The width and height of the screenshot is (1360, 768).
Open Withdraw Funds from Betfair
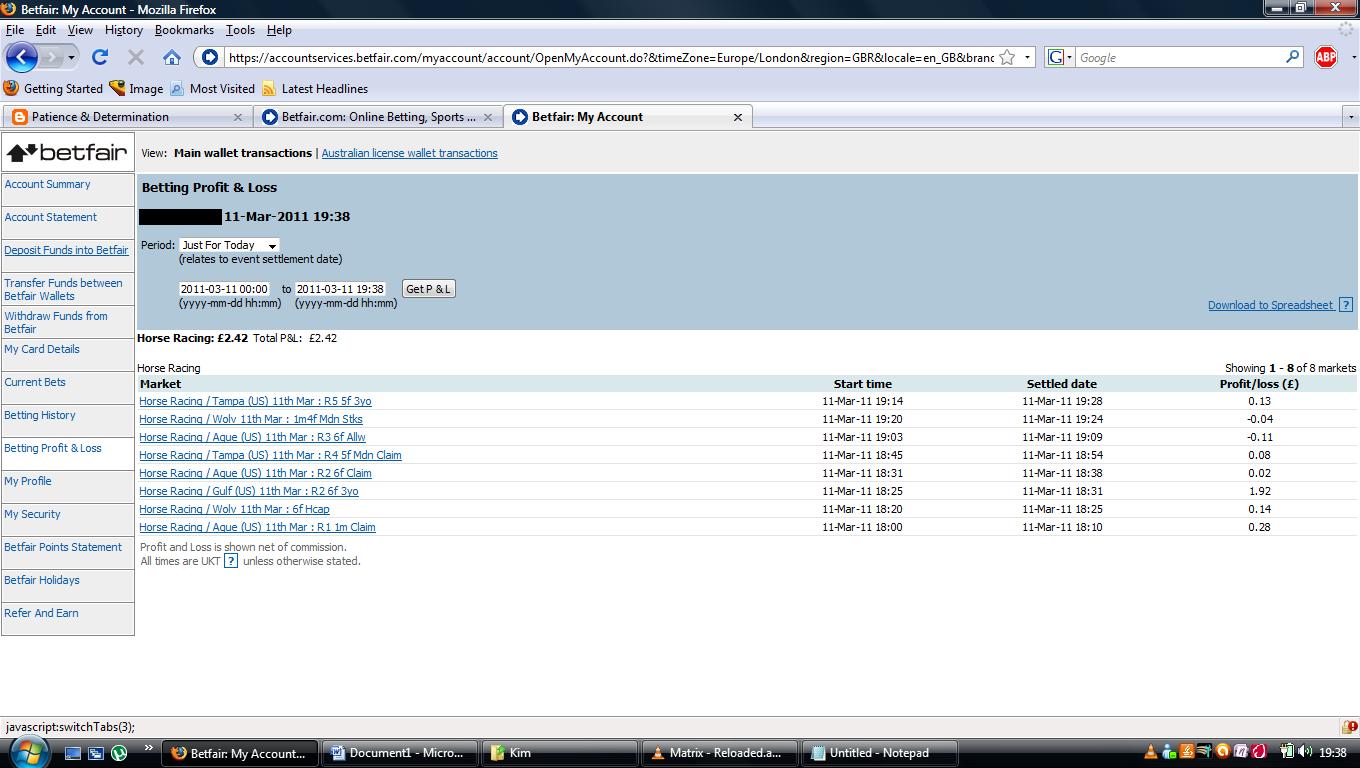[56, 322]
